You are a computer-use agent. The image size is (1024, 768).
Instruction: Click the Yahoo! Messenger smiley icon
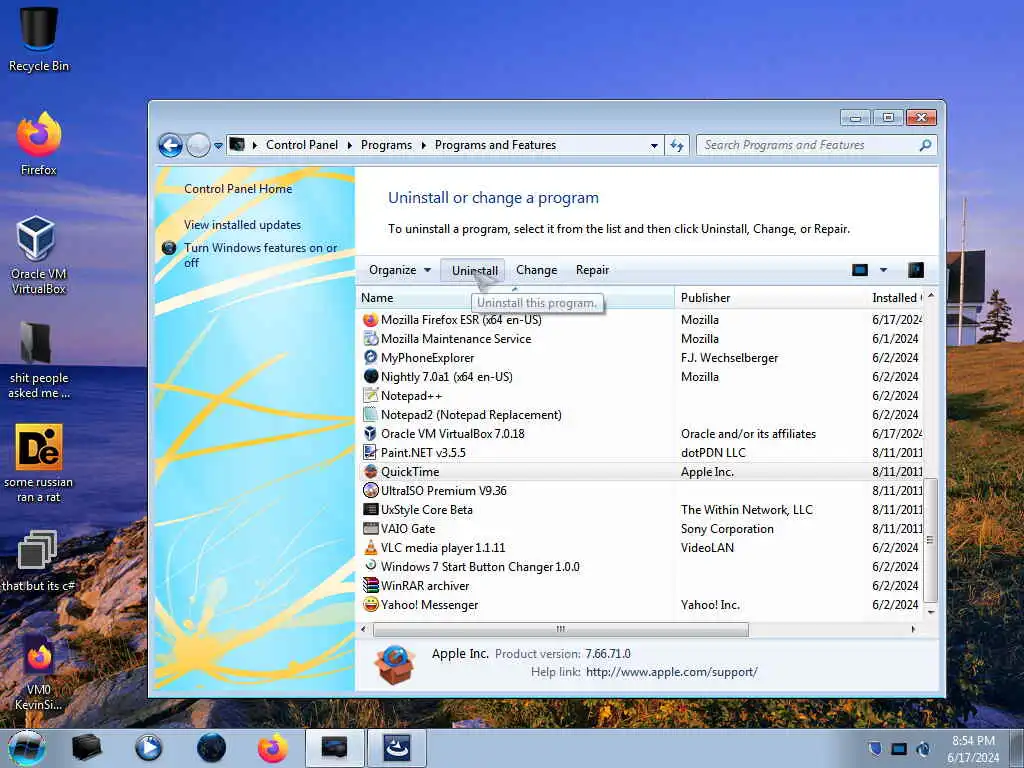point(370,605)
